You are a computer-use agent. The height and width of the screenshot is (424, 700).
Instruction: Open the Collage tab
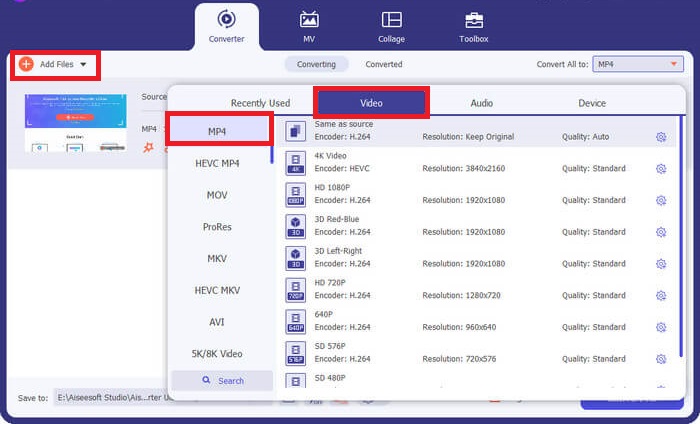pyautogui.click(x=392, y=27)
